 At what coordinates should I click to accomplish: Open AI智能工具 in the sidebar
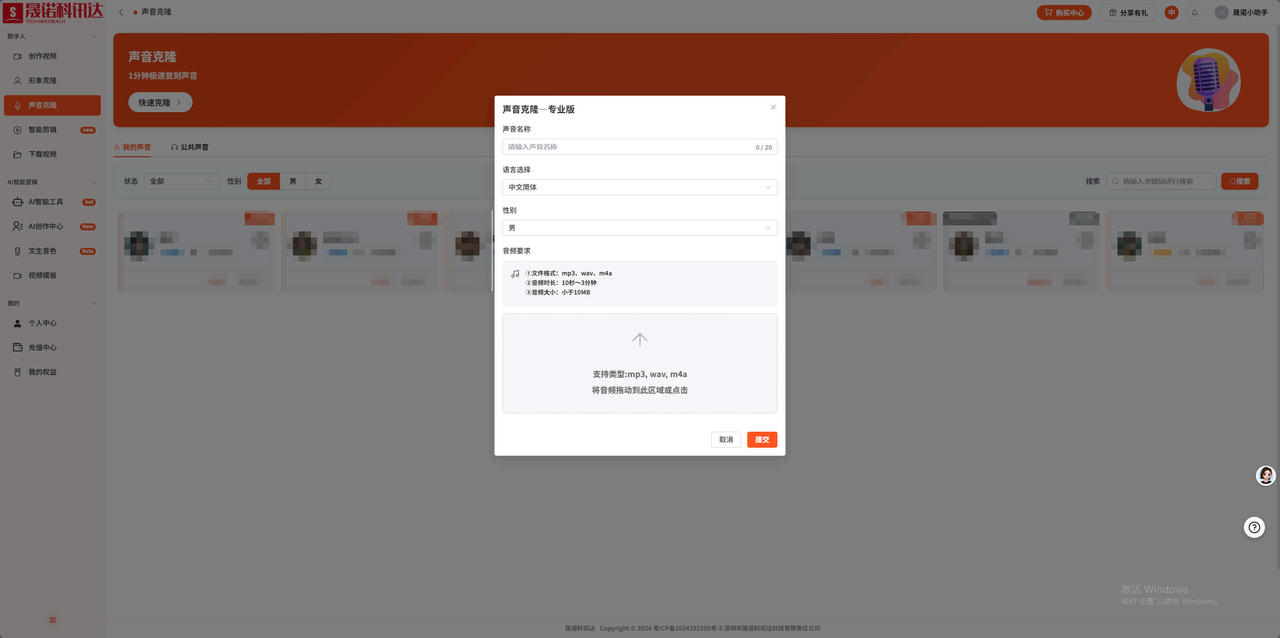[52, 202]
